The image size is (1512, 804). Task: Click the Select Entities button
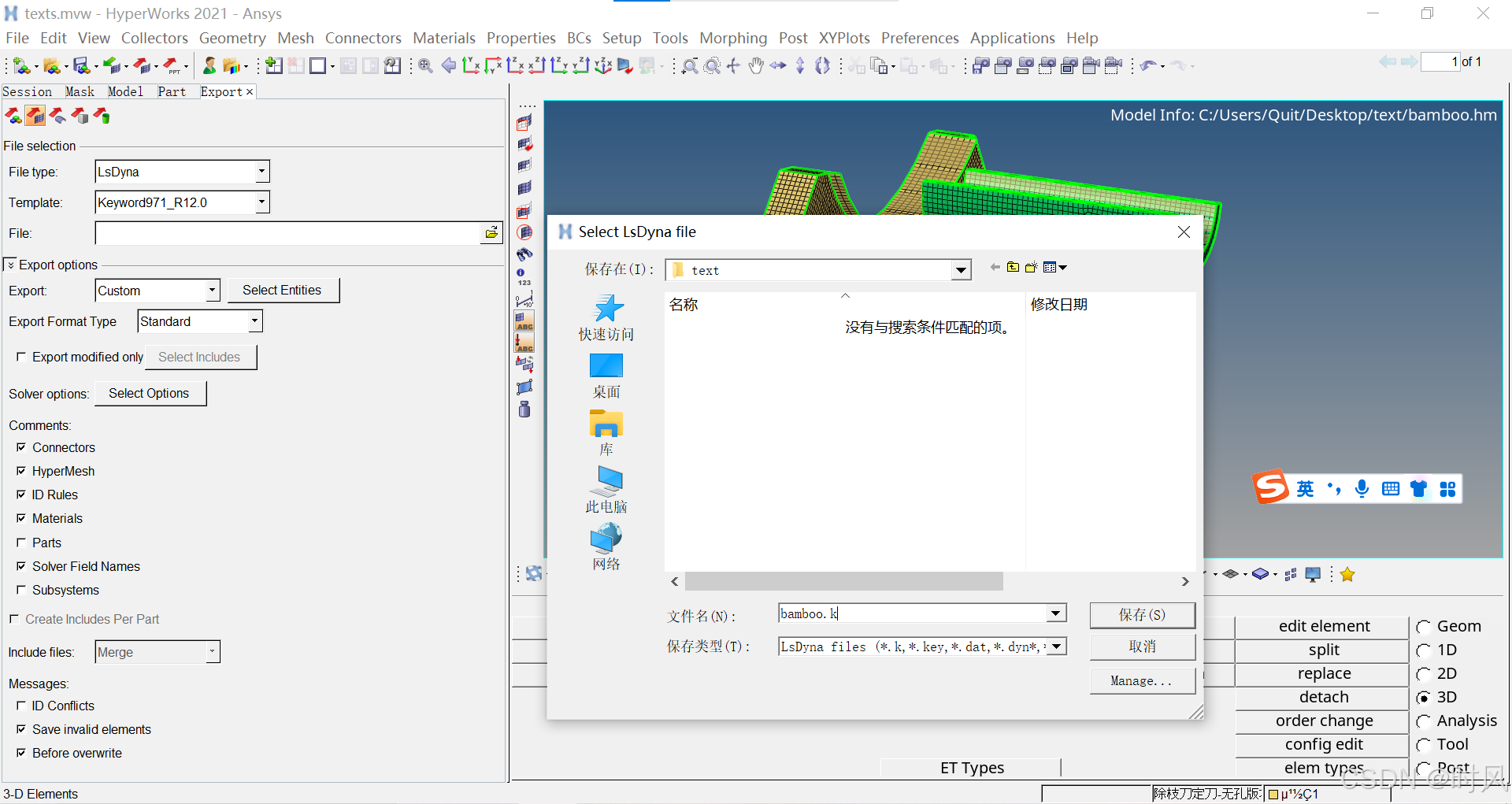283,291
